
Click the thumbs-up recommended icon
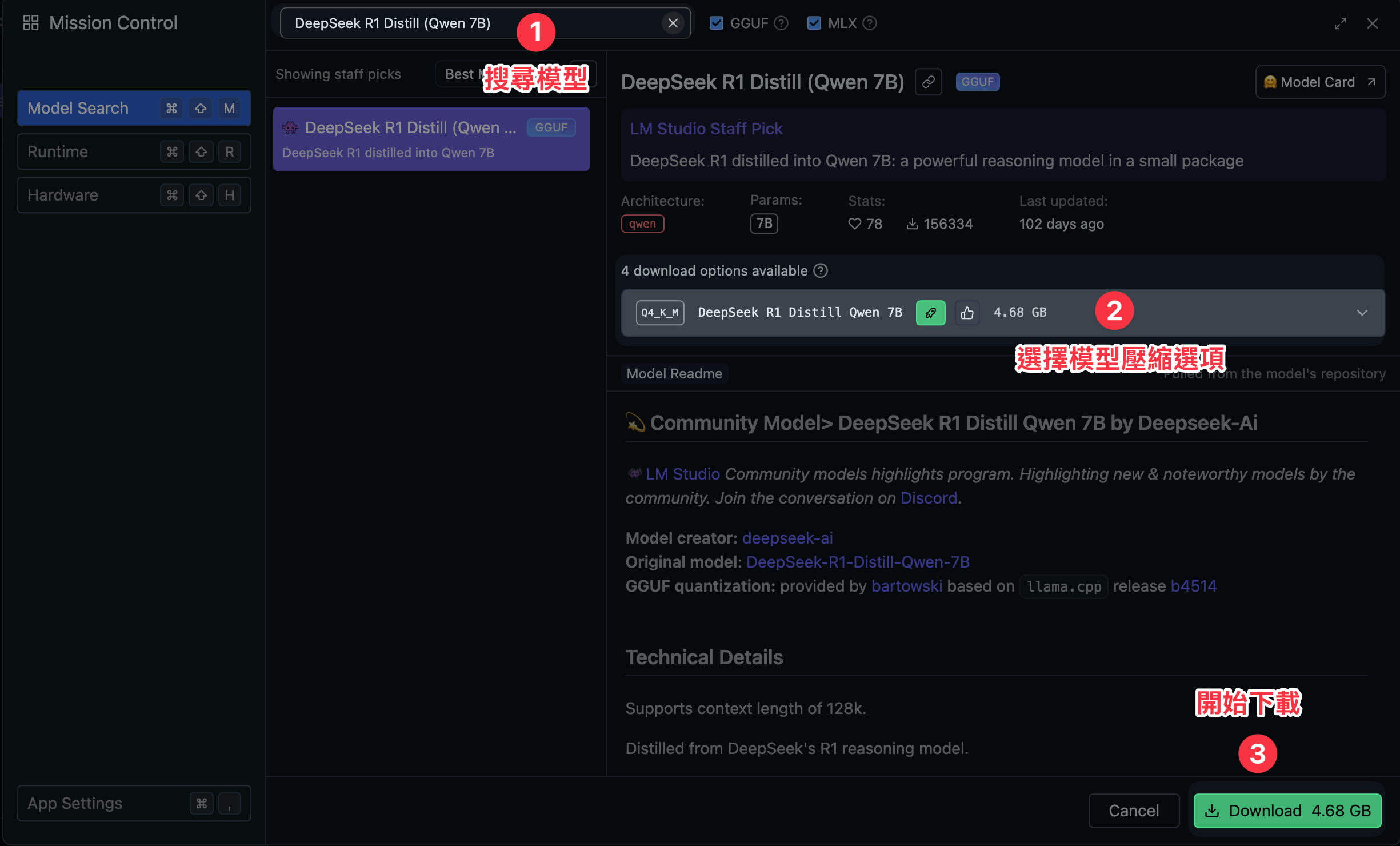click(x=967, y=313)
